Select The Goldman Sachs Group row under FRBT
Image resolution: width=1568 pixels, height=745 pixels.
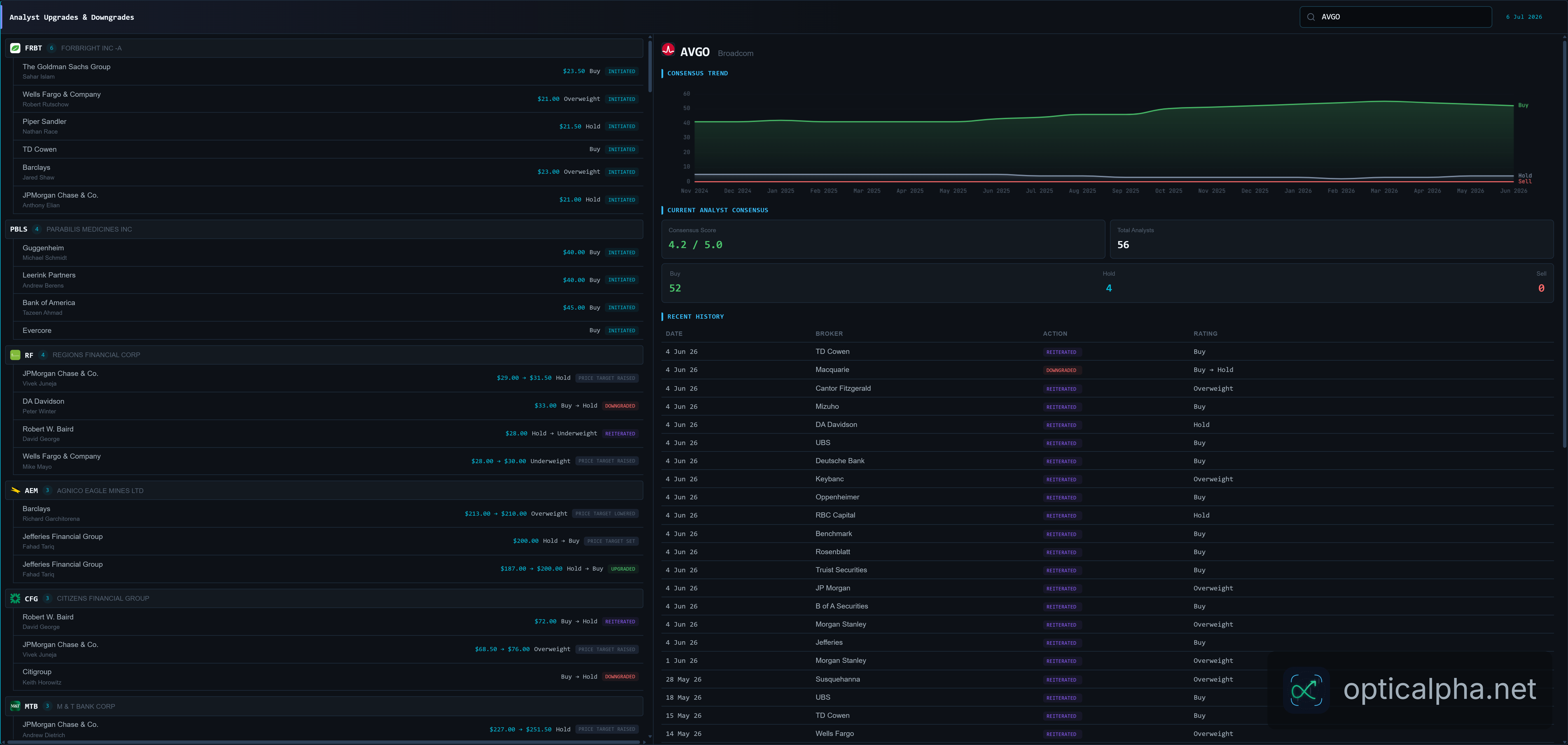pyautogui.click(x=328, y=71)
